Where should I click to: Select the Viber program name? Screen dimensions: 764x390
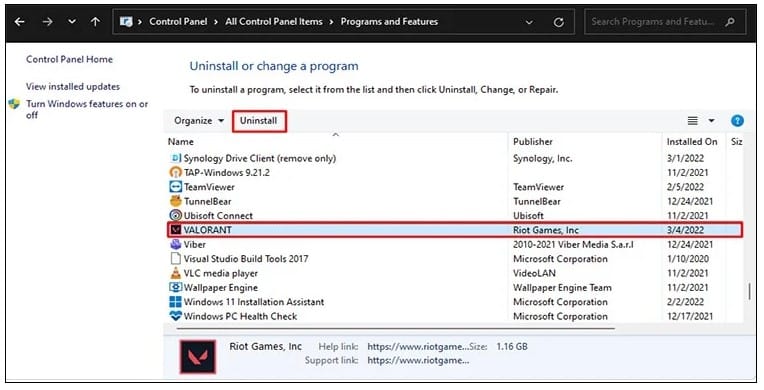[194, 244]
